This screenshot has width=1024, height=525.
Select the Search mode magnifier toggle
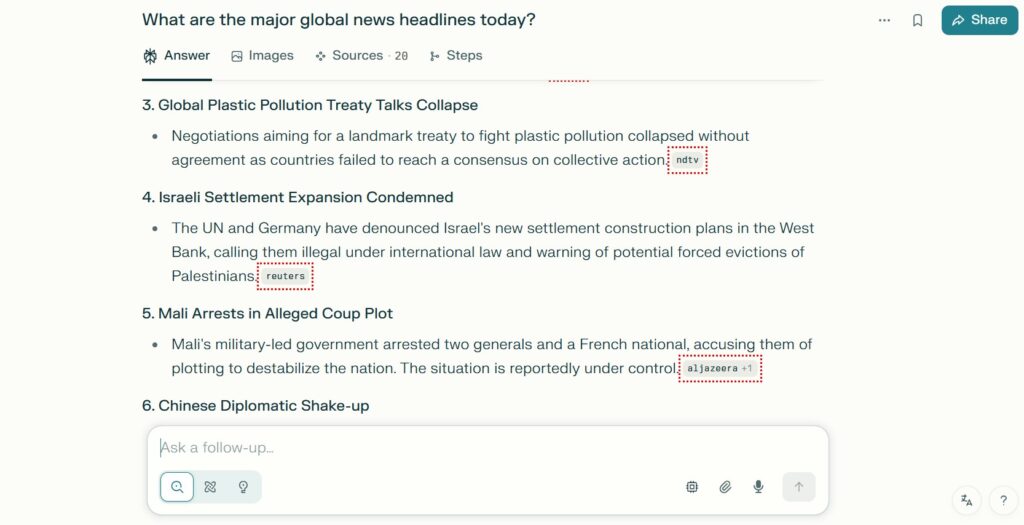point(177,486)
